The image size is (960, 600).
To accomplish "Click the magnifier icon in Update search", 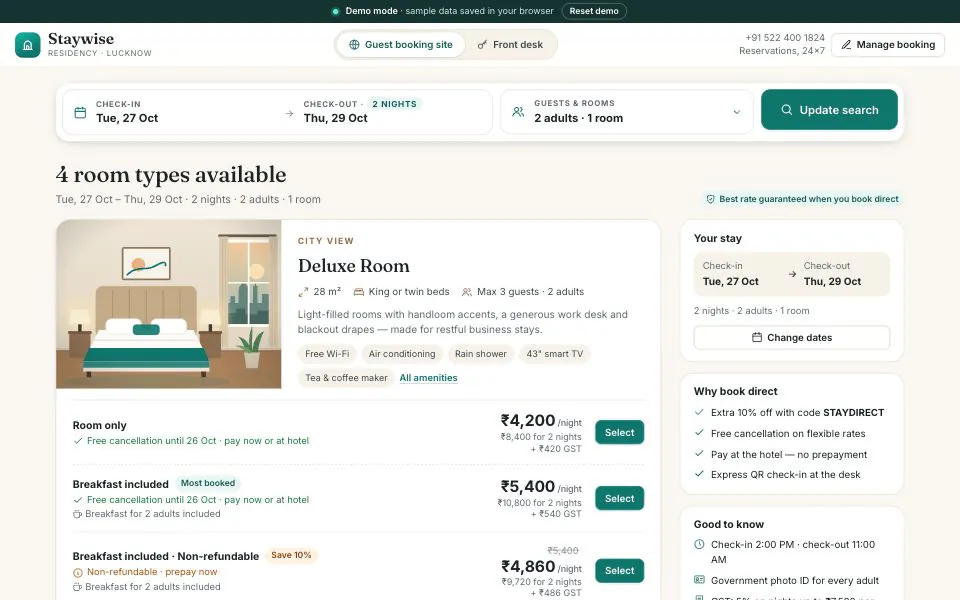I will tap(787, 110).
